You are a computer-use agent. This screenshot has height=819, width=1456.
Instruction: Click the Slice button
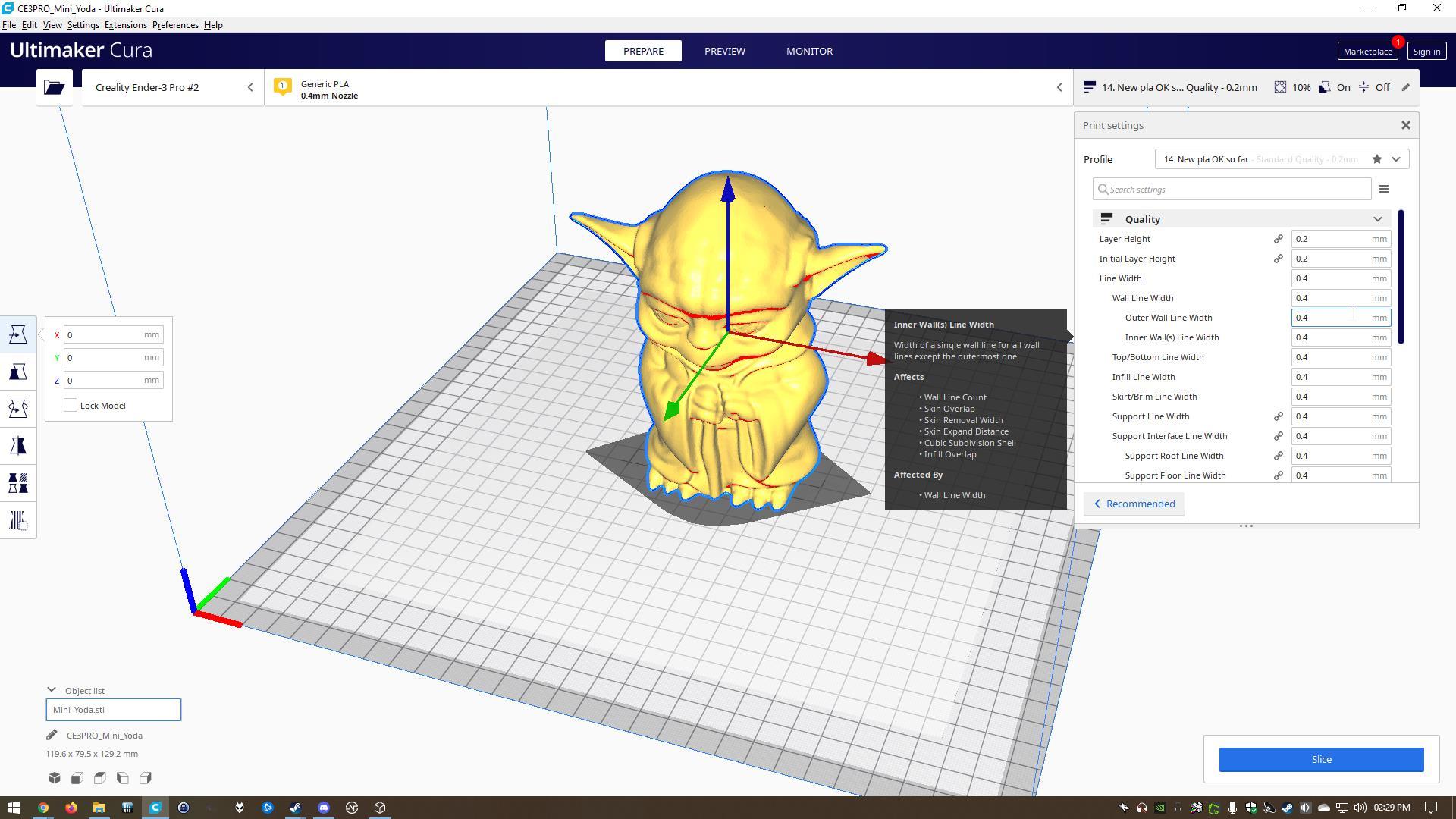point(1321,759)
